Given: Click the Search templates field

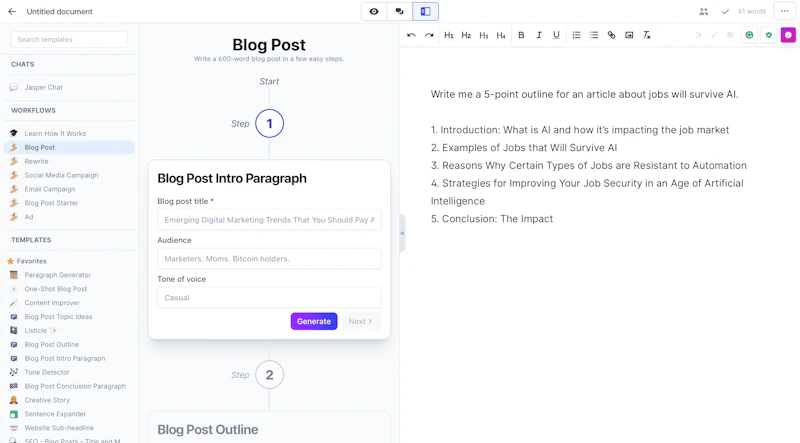Looking at the screenshot, I should pos(69,39).
